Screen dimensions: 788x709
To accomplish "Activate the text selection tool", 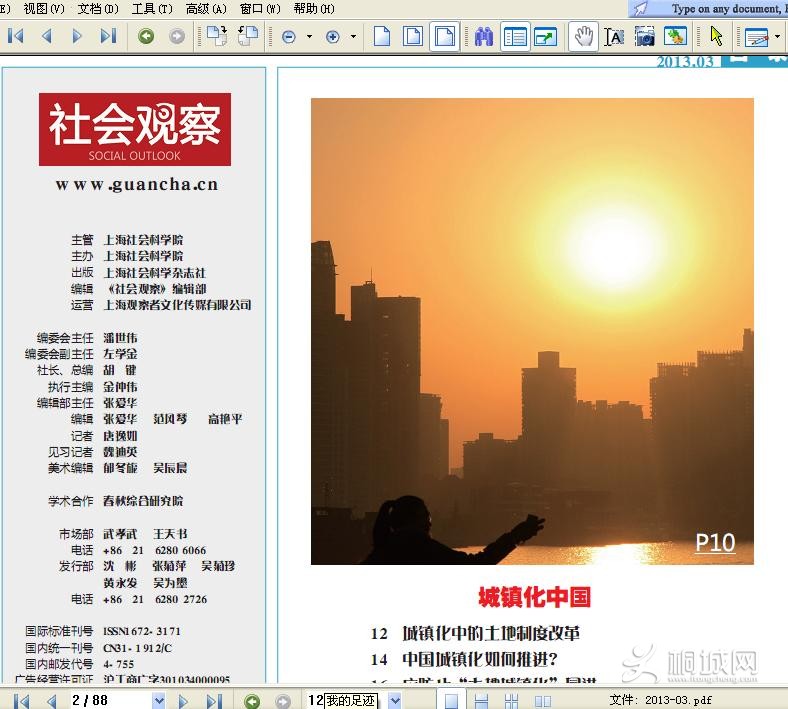I will point(614,37).
